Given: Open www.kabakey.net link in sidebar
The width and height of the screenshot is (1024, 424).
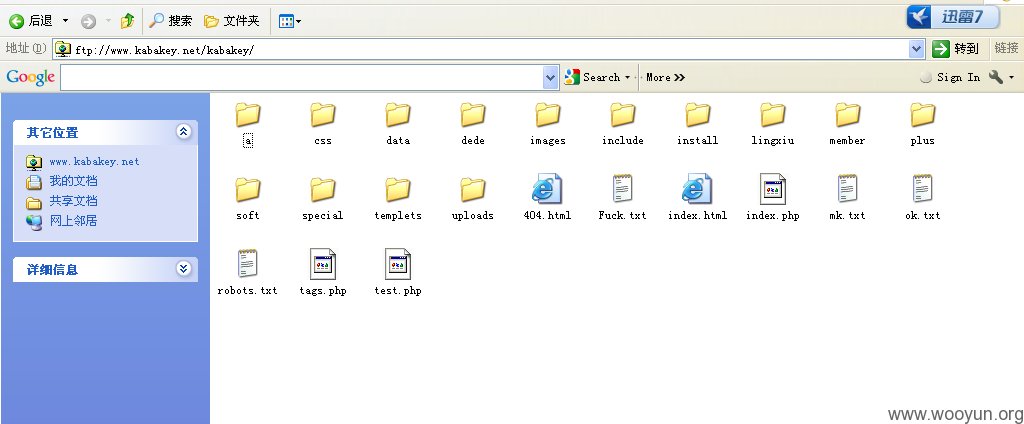Looking at the screenshot, I should click(x=94, y=161).
